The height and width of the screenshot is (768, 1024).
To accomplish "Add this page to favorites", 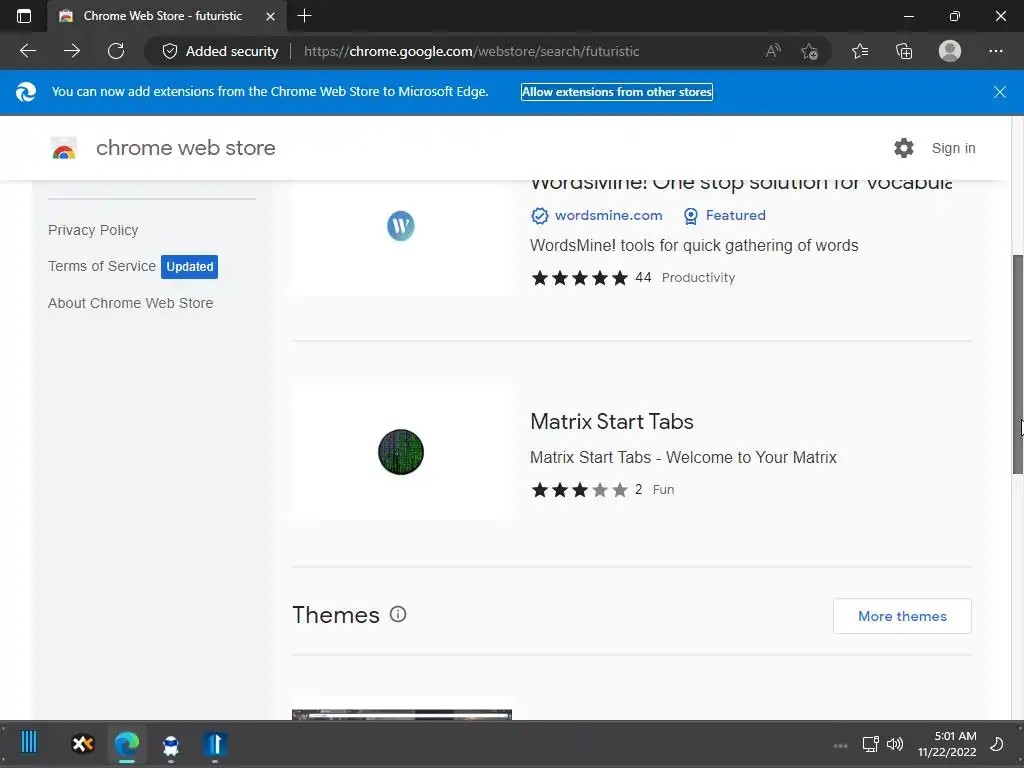I will click(810, 51).
